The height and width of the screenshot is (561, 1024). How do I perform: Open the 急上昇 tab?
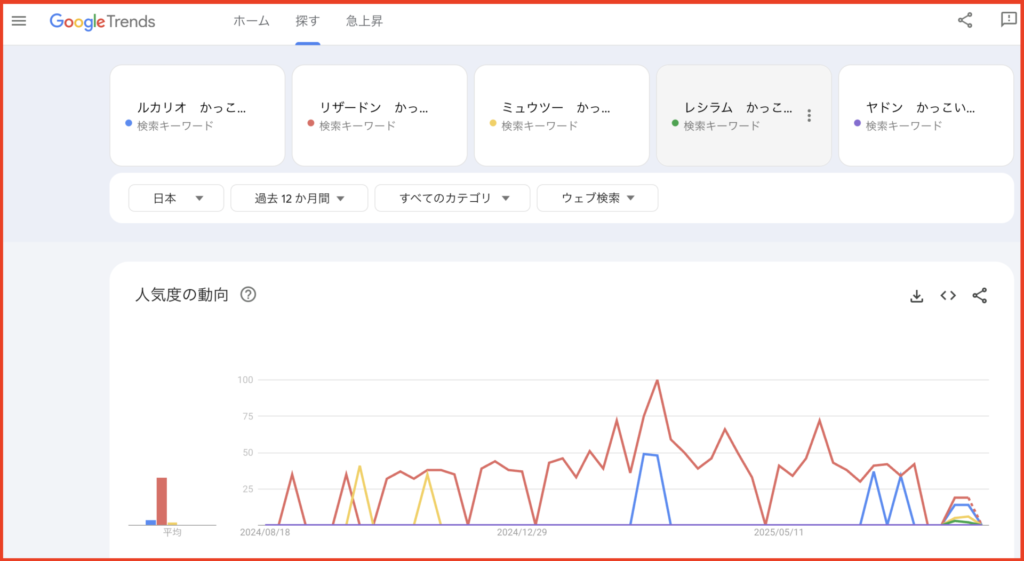click(x=364, y=21)
